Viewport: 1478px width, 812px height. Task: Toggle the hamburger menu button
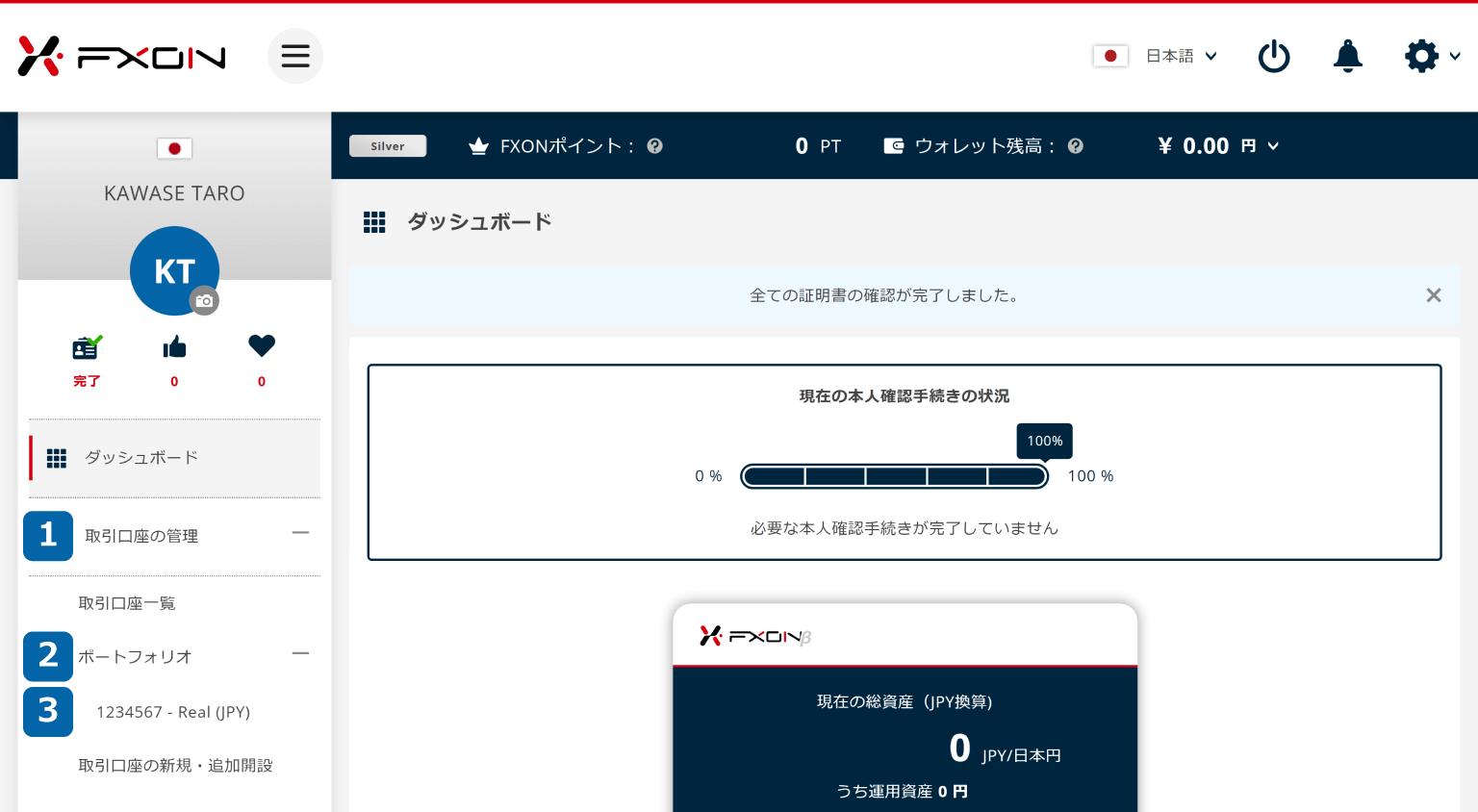pyautogui.click(x=295, y=56)
